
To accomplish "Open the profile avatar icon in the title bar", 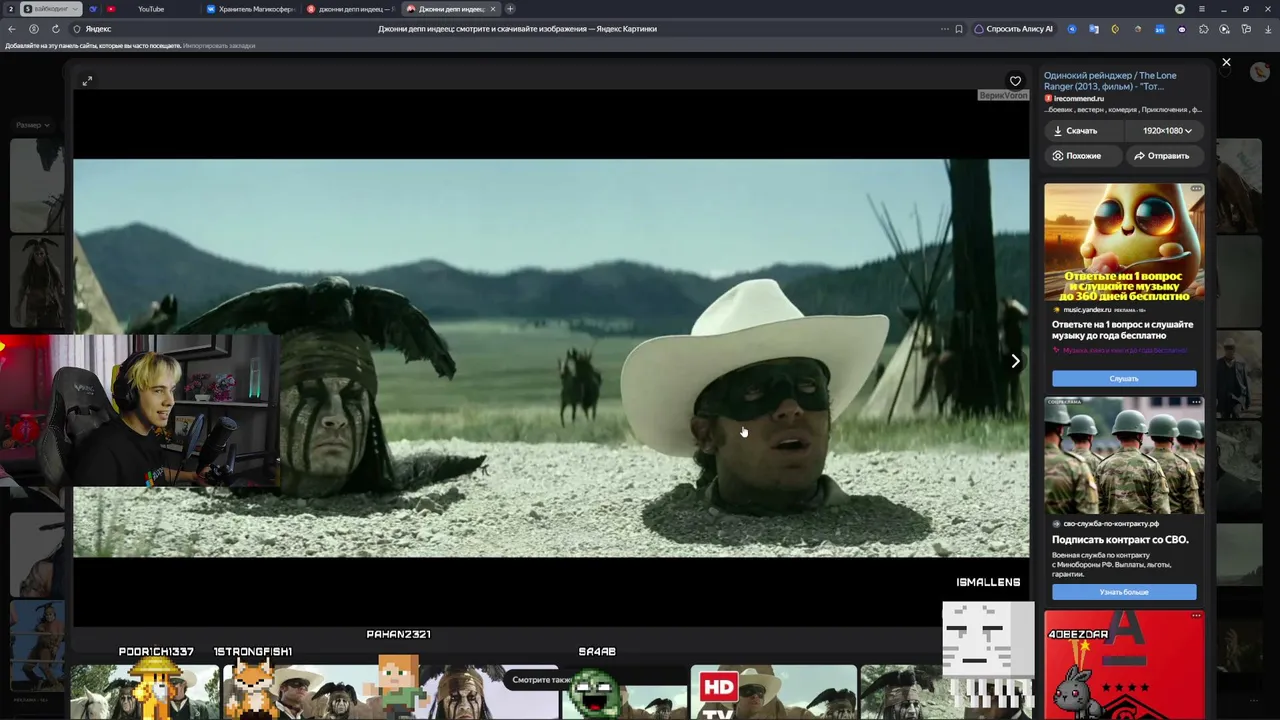I will coord(1180,9).
